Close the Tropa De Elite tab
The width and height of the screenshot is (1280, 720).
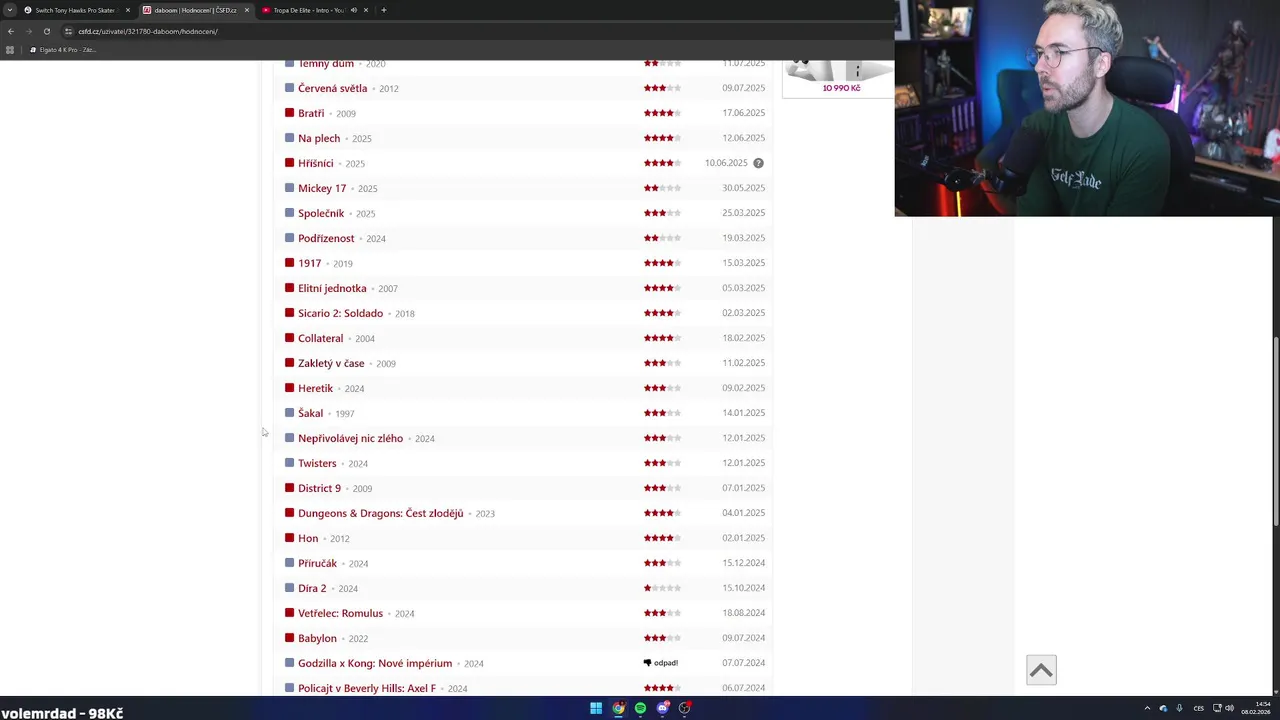365,10
